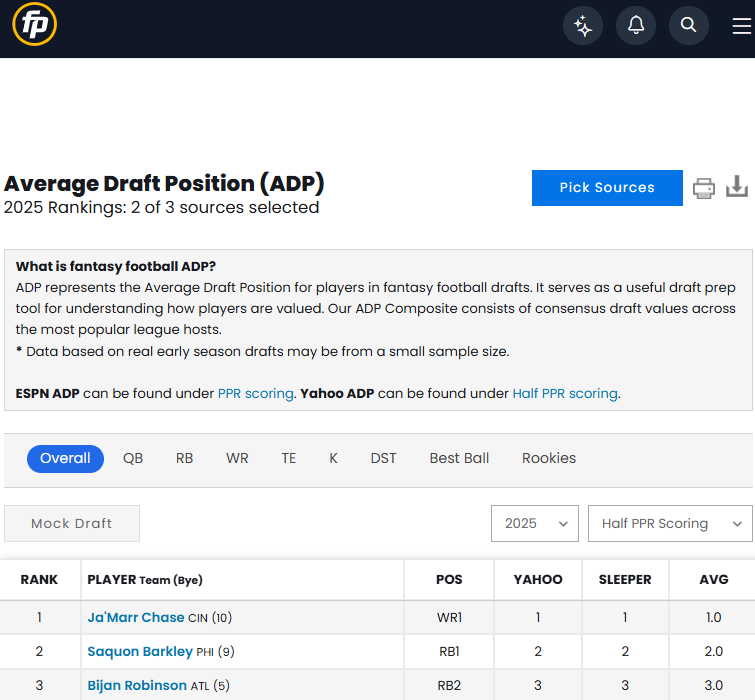Switch to the K tab
The height and width of the screenshot is (700, 755).
[x=333, y=458]
